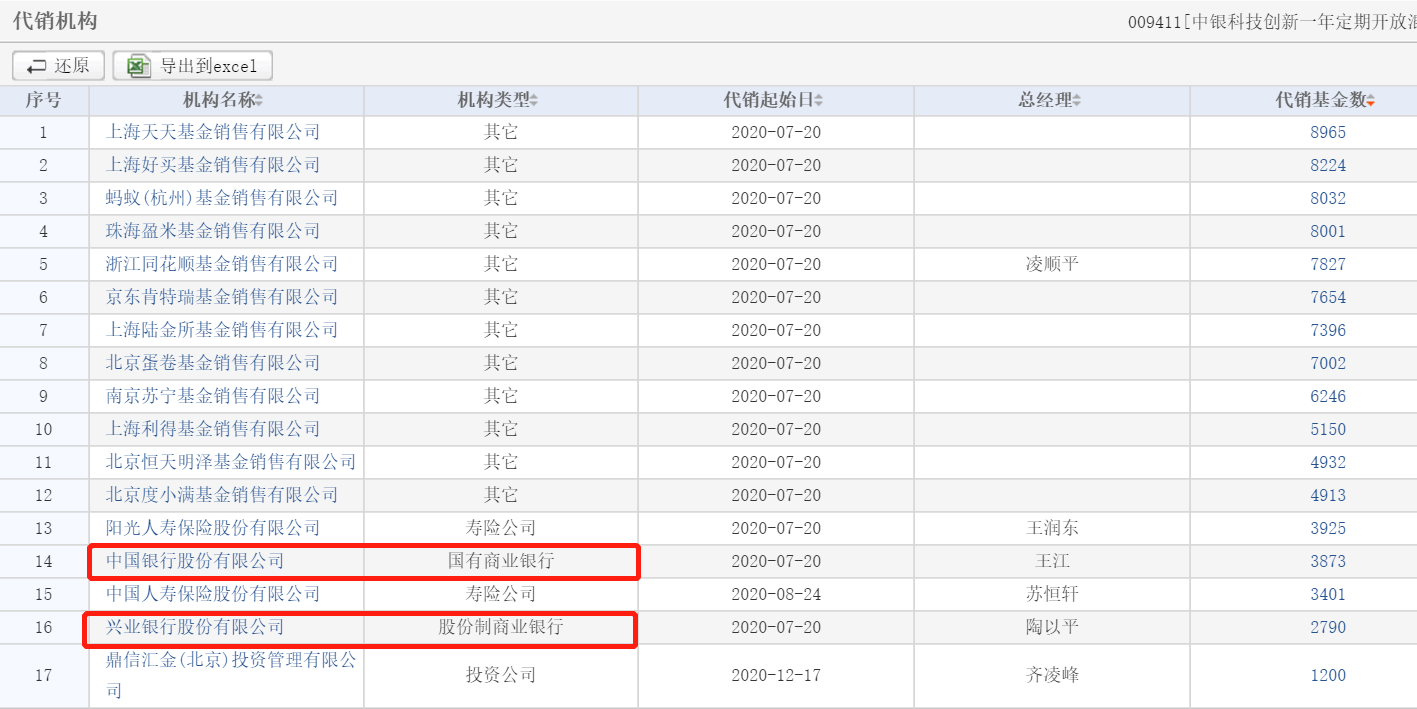The image size is (1417, 709).
Task: Click fund count 2790
Action: [1328, 627]
